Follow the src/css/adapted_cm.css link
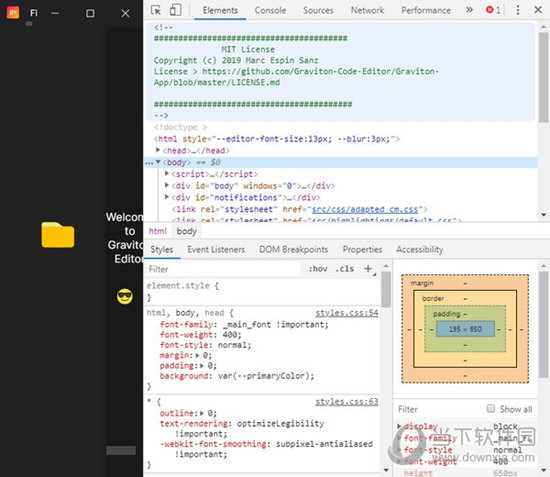The image size is (550, 477). [365, 209]
